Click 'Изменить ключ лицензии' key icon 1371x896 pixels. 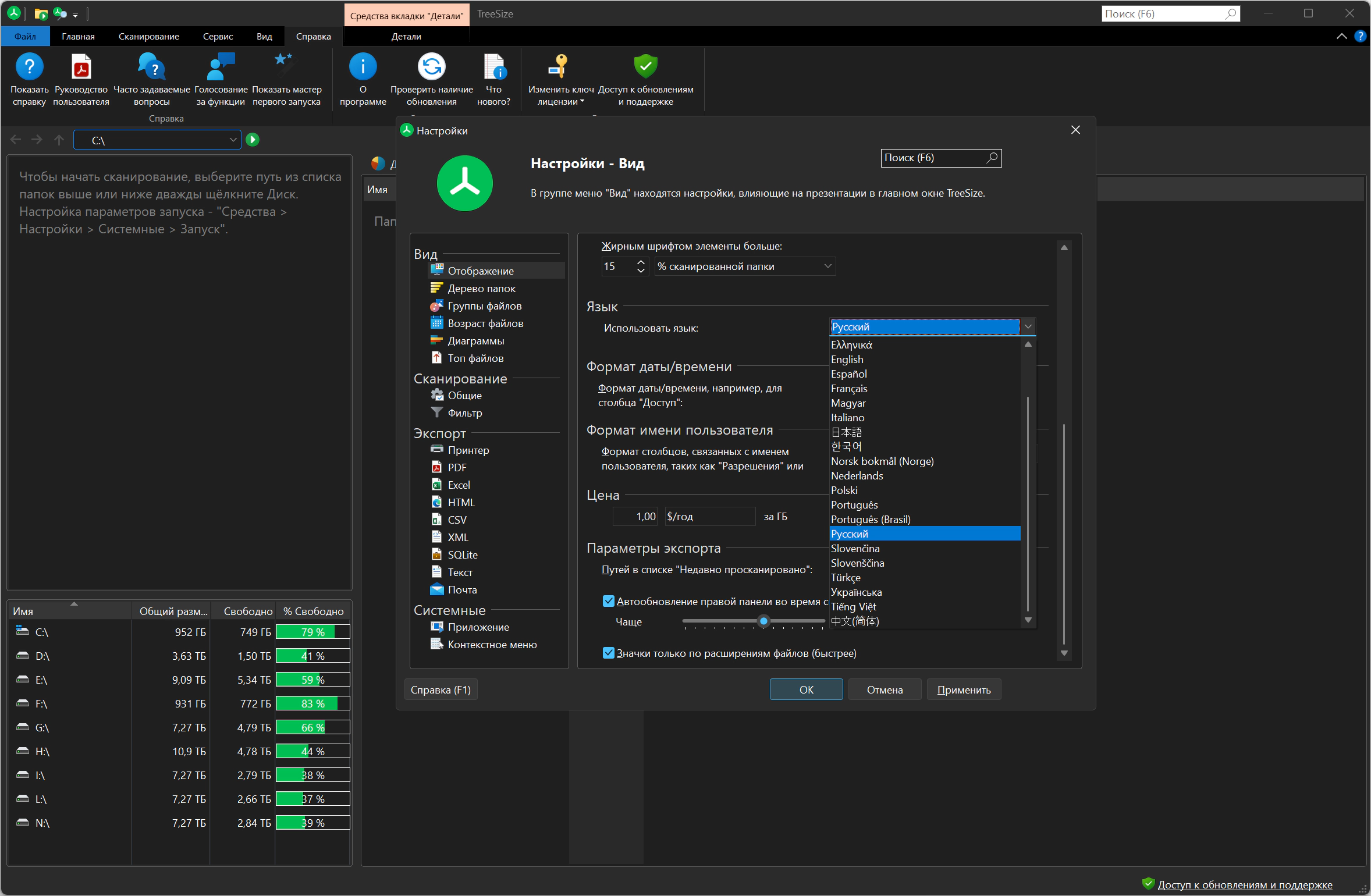point(559,67)
